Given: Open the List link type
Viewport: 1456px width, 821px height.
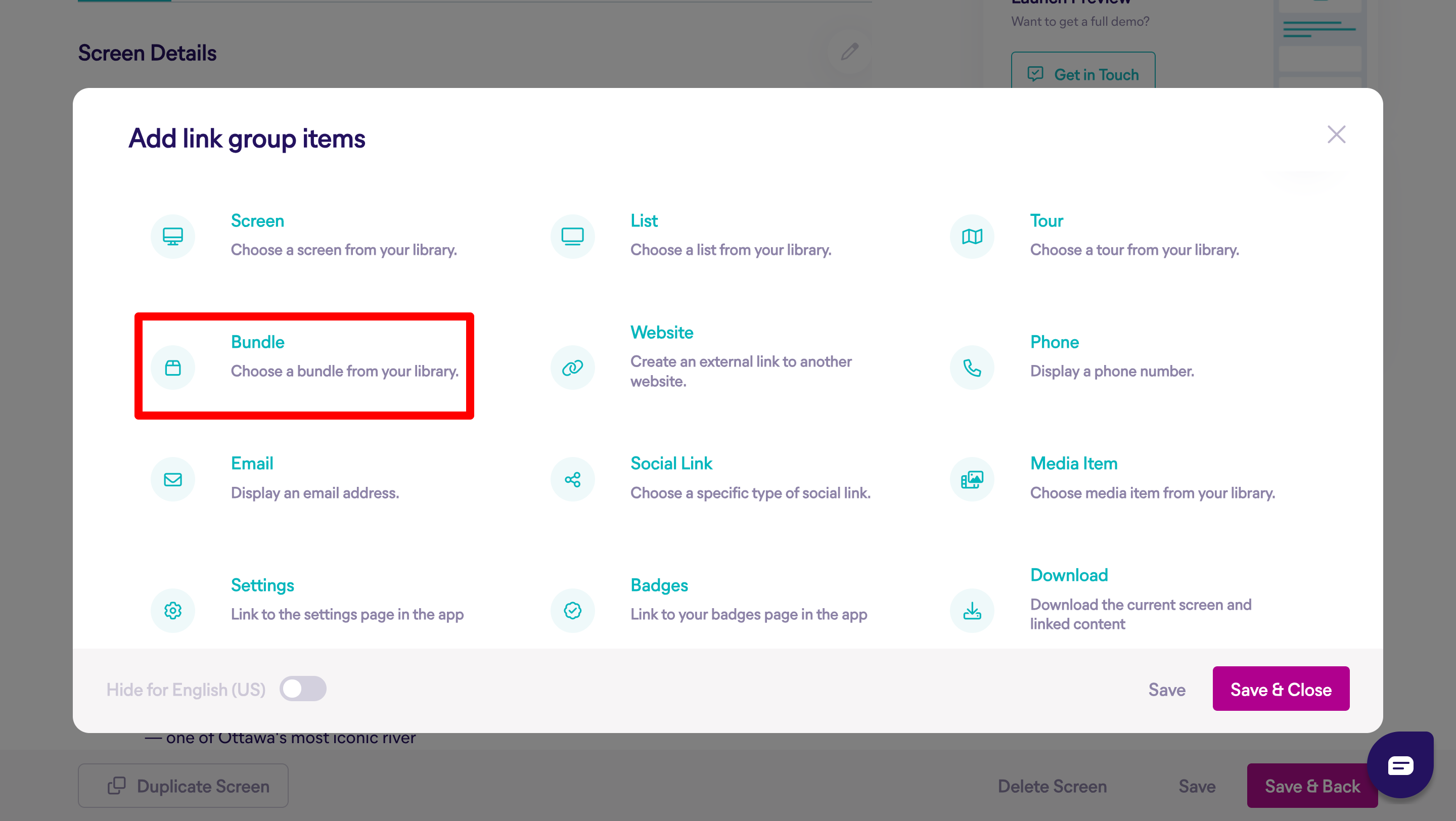Looking at the screenshot, I should (644, 220).
